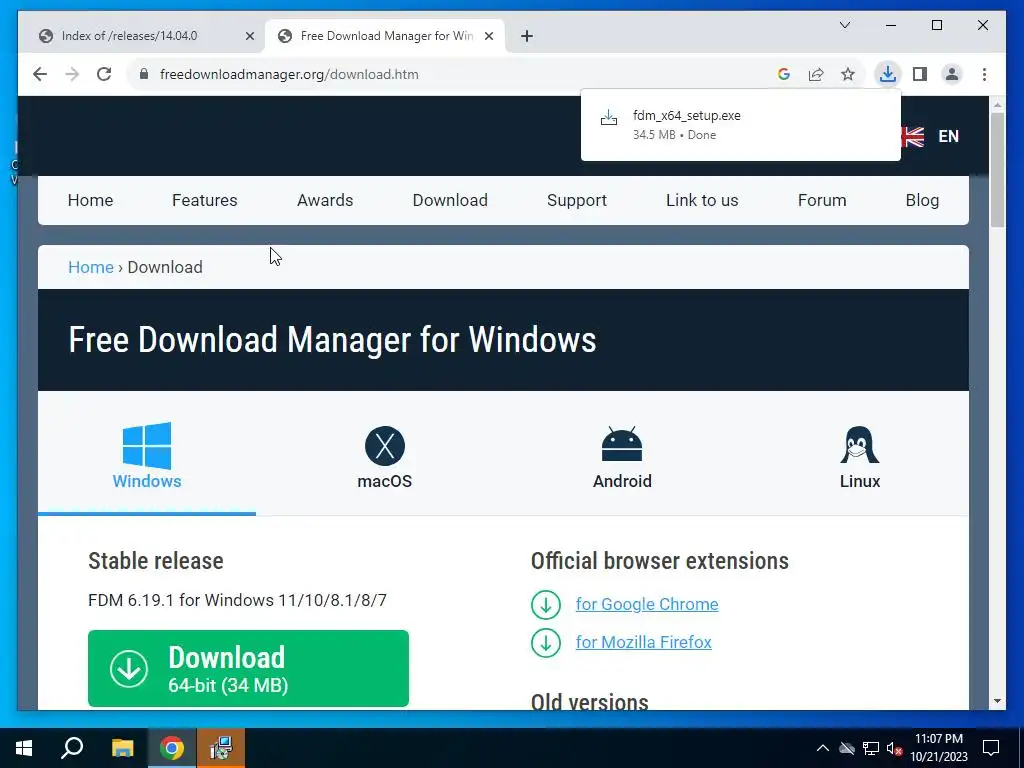Bookmark this page with the star
The height and width of the screenshot is (768, 1024).
point(848,74)
